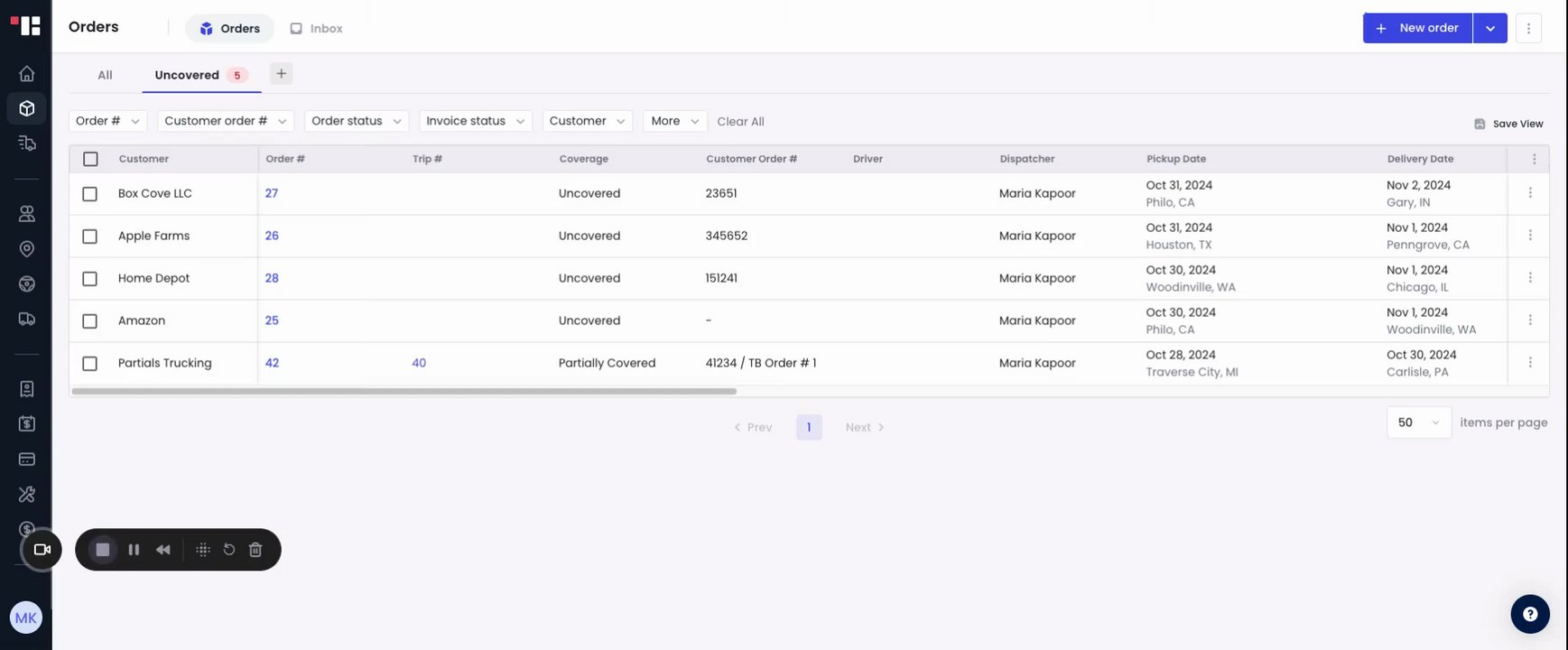Expand the Customer order # filter dropdown

click(x=225, y=121)
